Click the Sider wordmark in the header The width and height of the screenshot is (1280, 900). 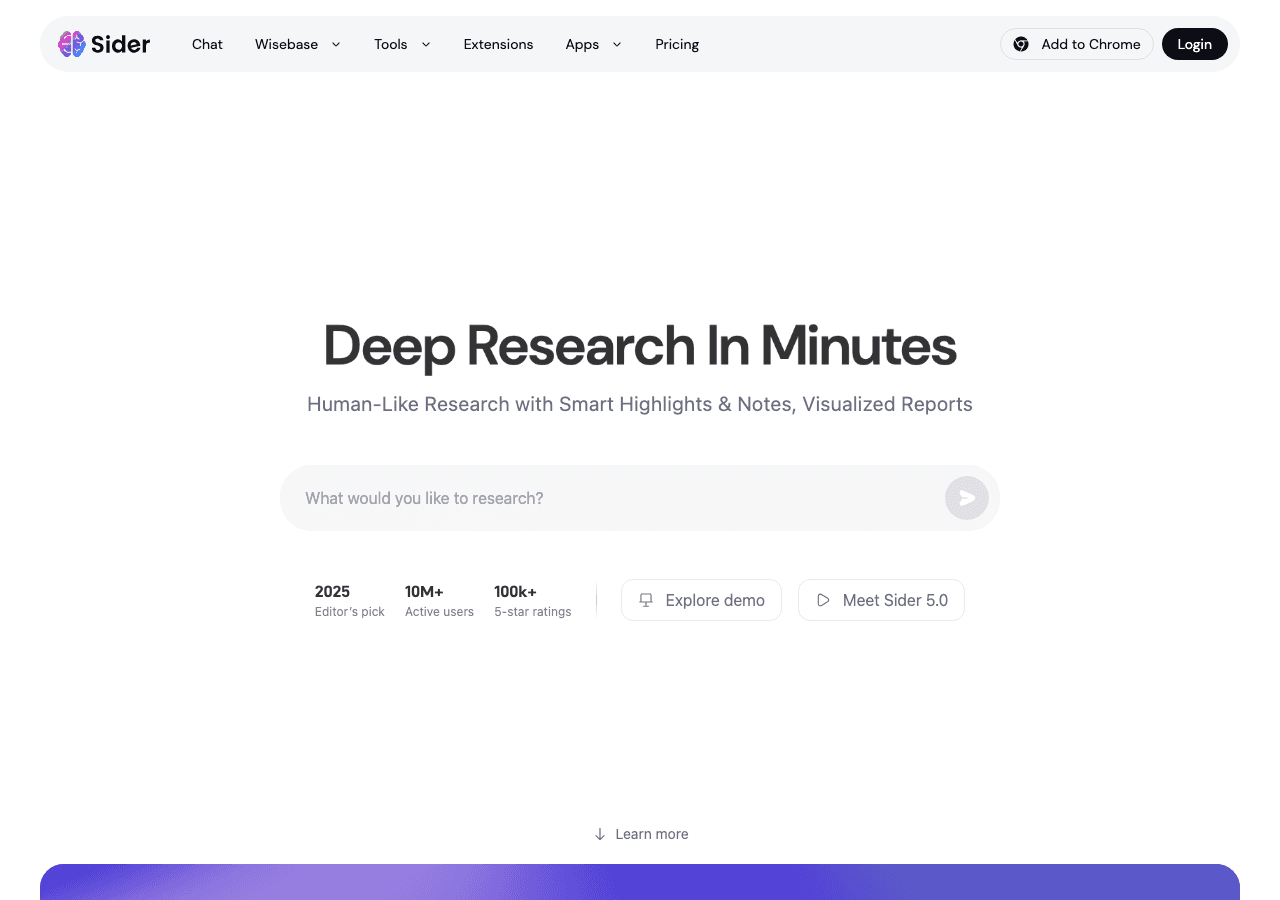[120, 44]
